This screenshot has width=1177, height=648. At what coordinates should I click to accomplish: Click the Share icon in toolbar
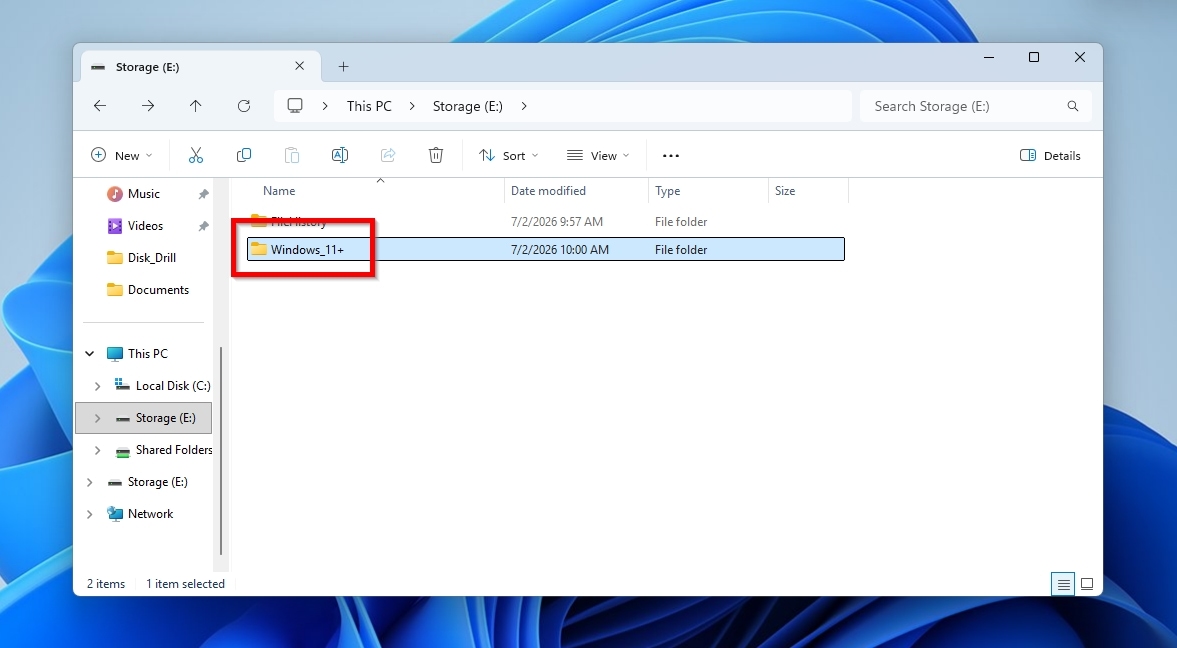388,155
